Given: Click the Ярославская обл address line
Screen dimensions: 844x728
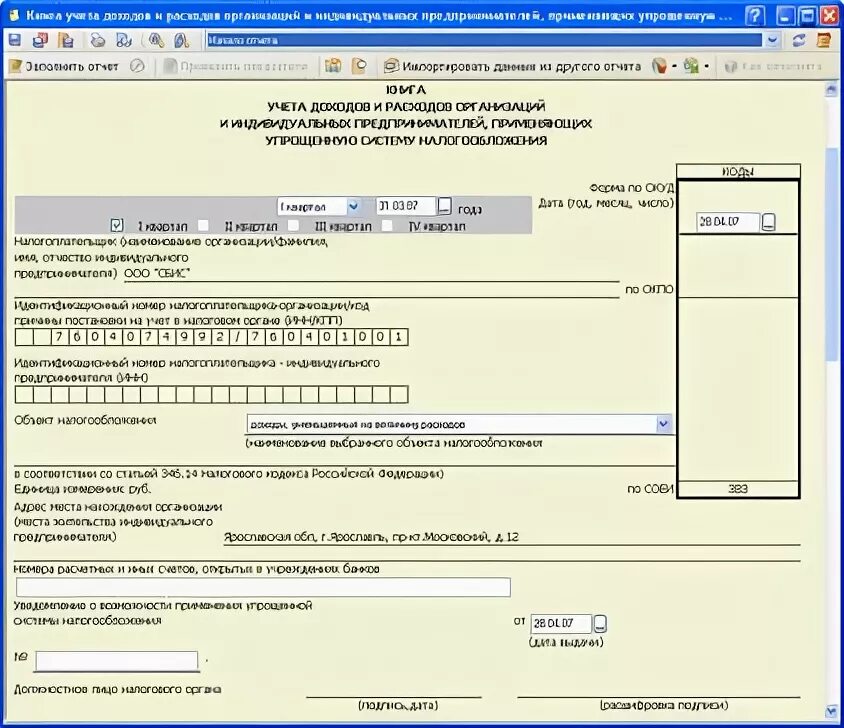Looking at the screenshot, I should coord(371,537).
